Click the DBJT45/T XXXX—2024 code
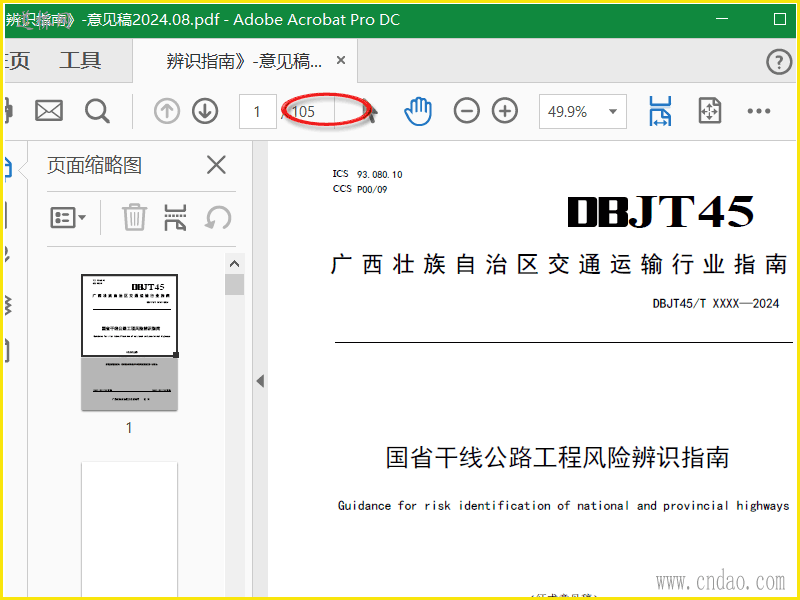The height and width of the screenshot is (600, 800). click(x=716, y=304)
